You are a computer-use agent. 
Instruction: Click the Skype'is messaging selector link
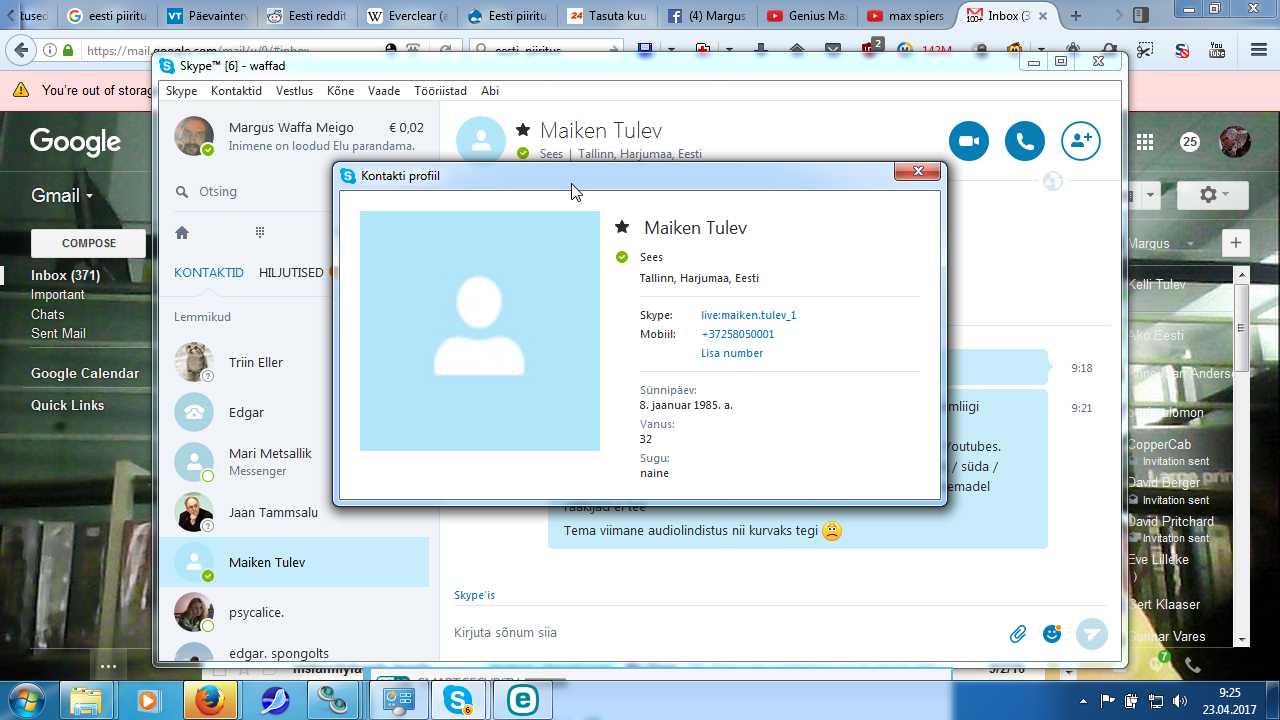pyautogui.click(x=475, y=595)
